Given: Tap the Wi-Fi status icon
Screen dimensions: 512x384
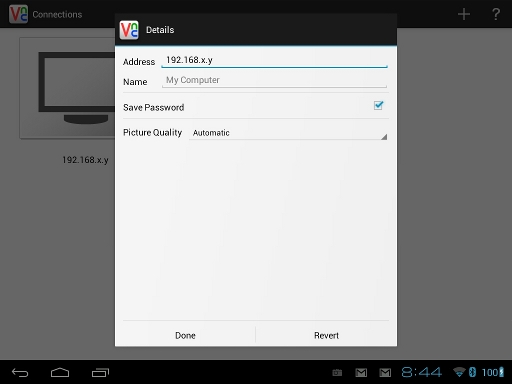Looking at the screenshot, I should tap(459, 372).
